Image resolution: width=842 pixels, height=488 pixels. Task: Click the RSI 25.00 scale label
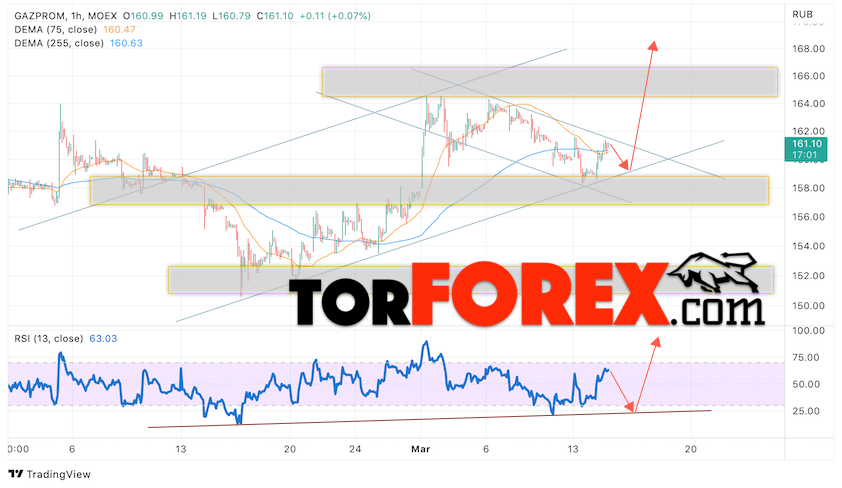click(806, 411)
